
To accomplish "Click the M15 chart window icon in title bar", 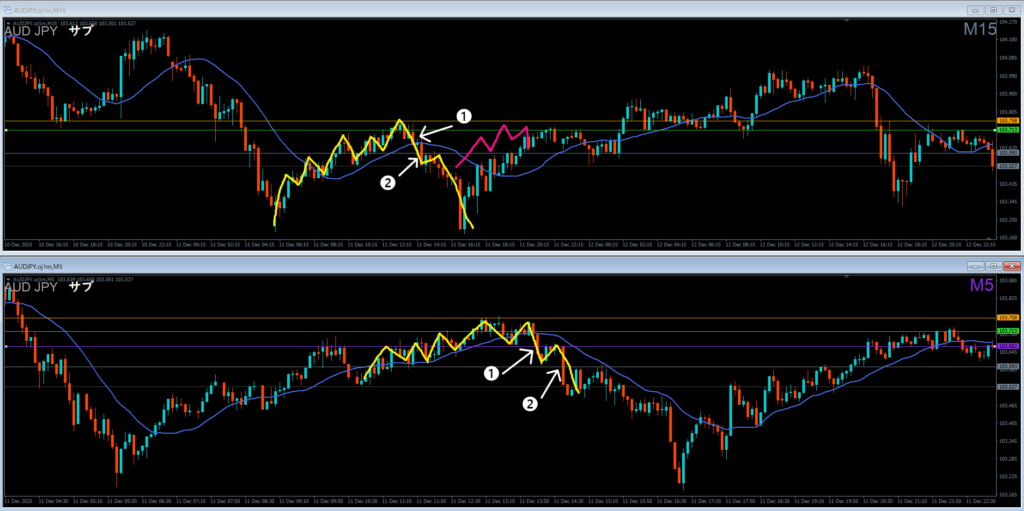I will coord(7,10).
